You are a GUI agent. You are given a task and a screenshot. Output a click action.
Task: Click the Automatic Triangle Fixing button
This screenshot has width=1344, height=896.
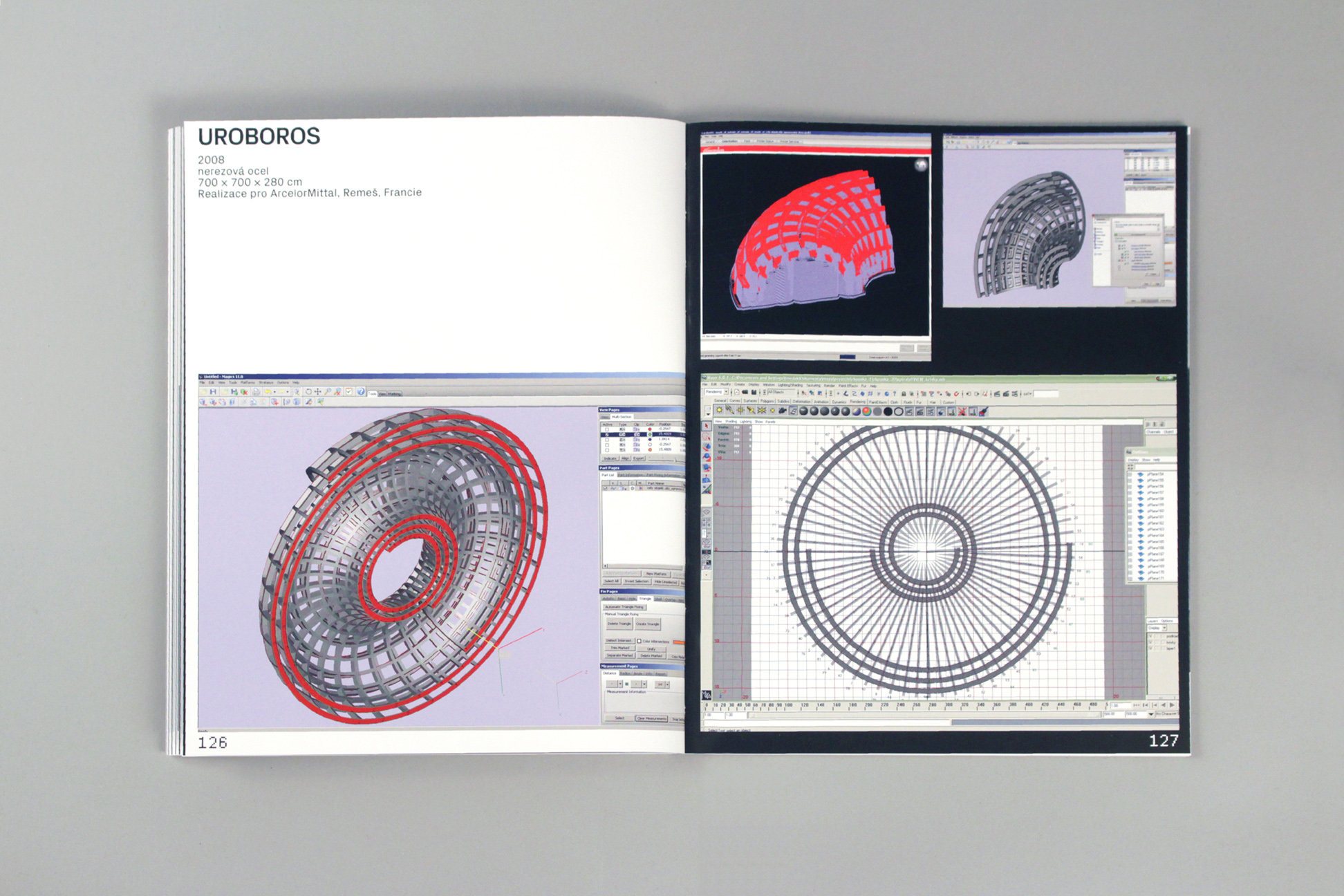[624, 607]
